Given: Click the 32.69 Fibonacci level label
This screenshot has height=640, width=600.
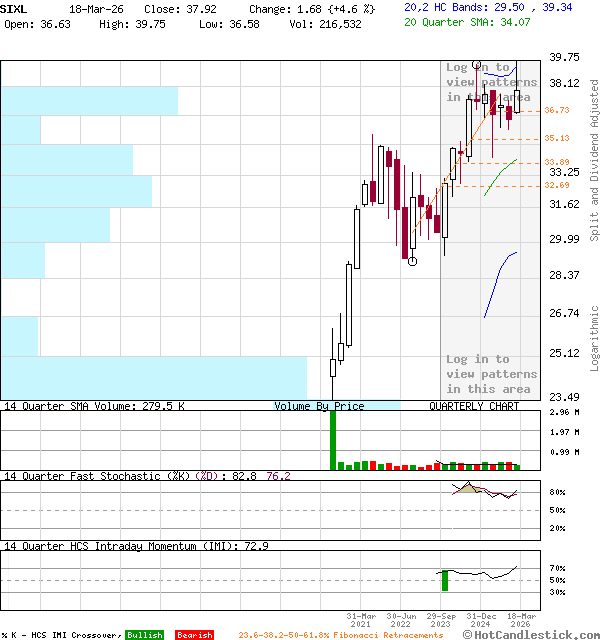Looking at the screenshot, I should (x=557, y=185).
